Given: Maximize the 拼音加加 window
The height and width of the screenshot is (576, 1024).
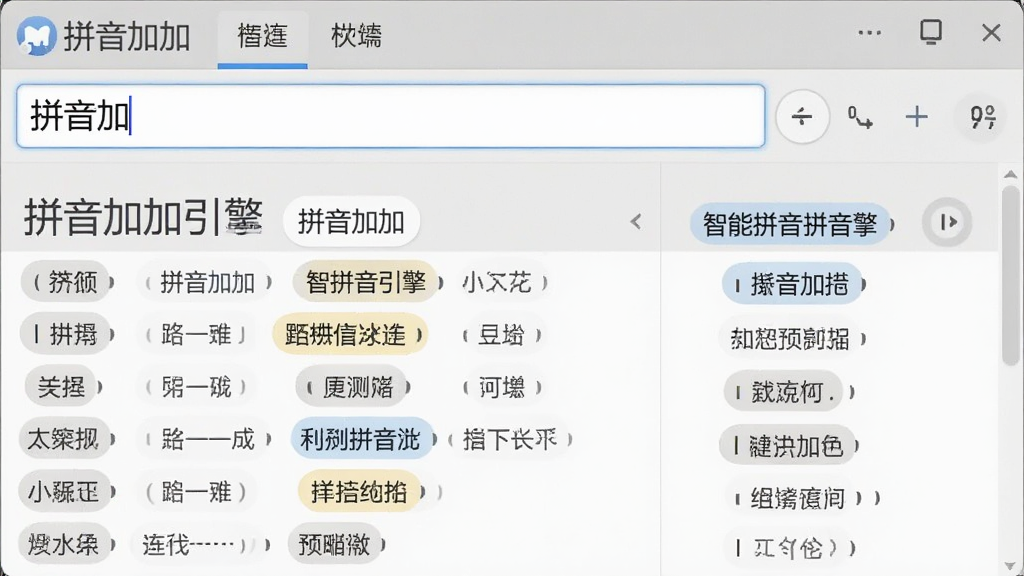Looking at the screenshot, I should click(x=931, y=31).
